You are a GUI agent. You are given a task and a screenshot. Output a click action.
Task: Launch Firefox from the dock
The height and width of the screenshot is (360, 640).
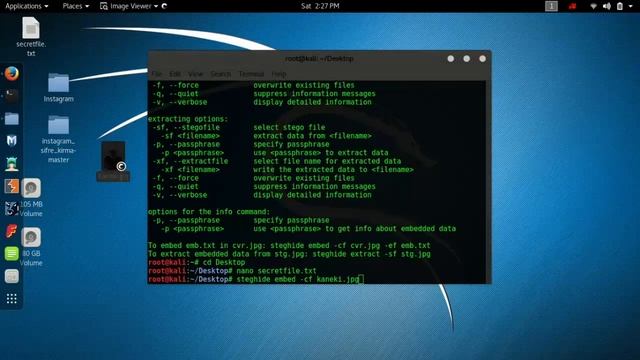click(12, 73)
